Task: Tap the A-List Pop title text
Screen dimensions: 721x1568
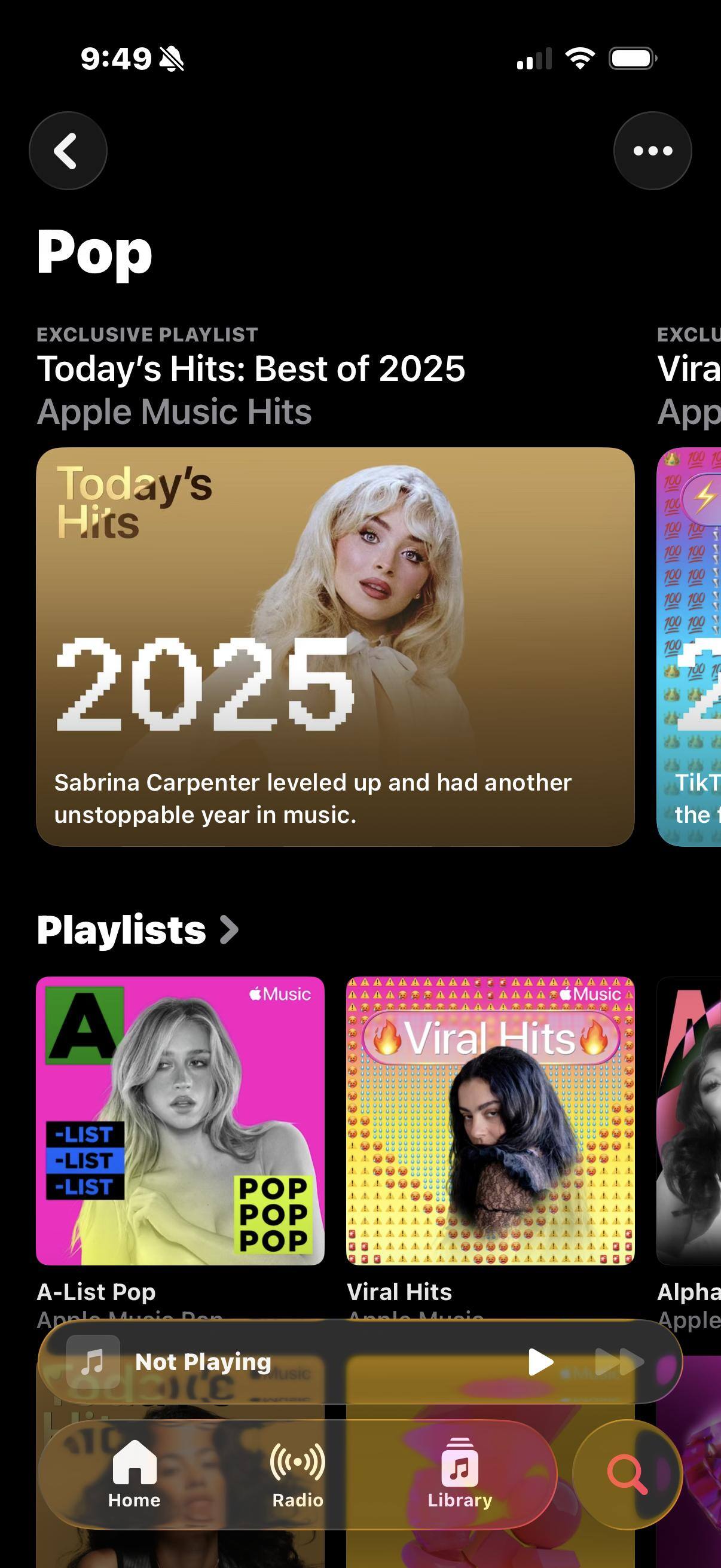Action: (96, 1292)
